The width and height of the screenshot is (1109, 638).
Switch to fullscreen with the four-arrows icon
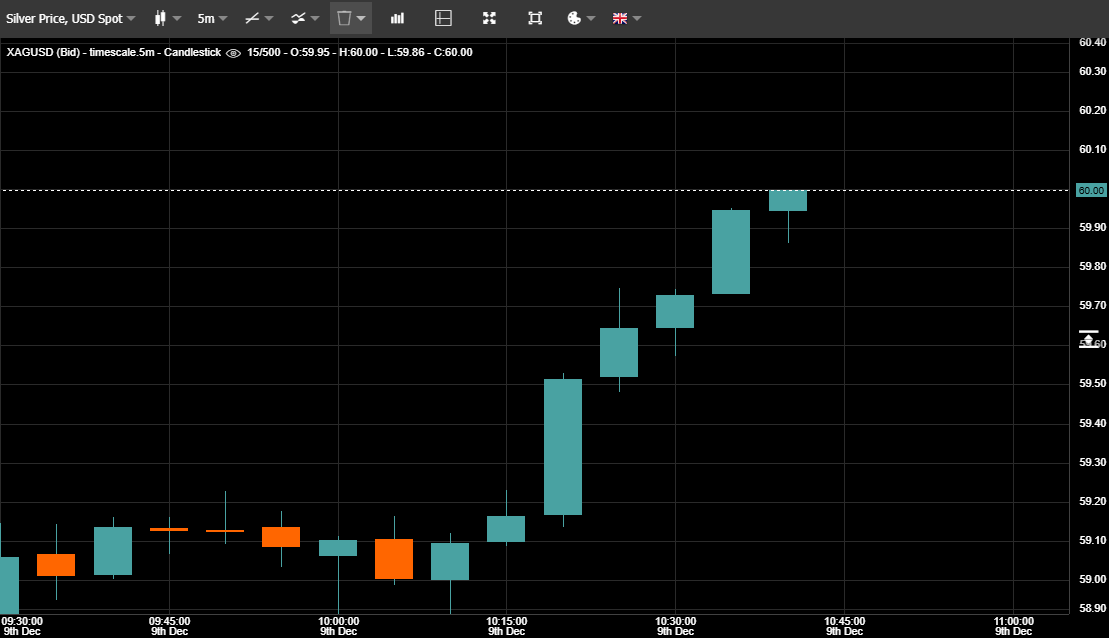tap(489, 18)
